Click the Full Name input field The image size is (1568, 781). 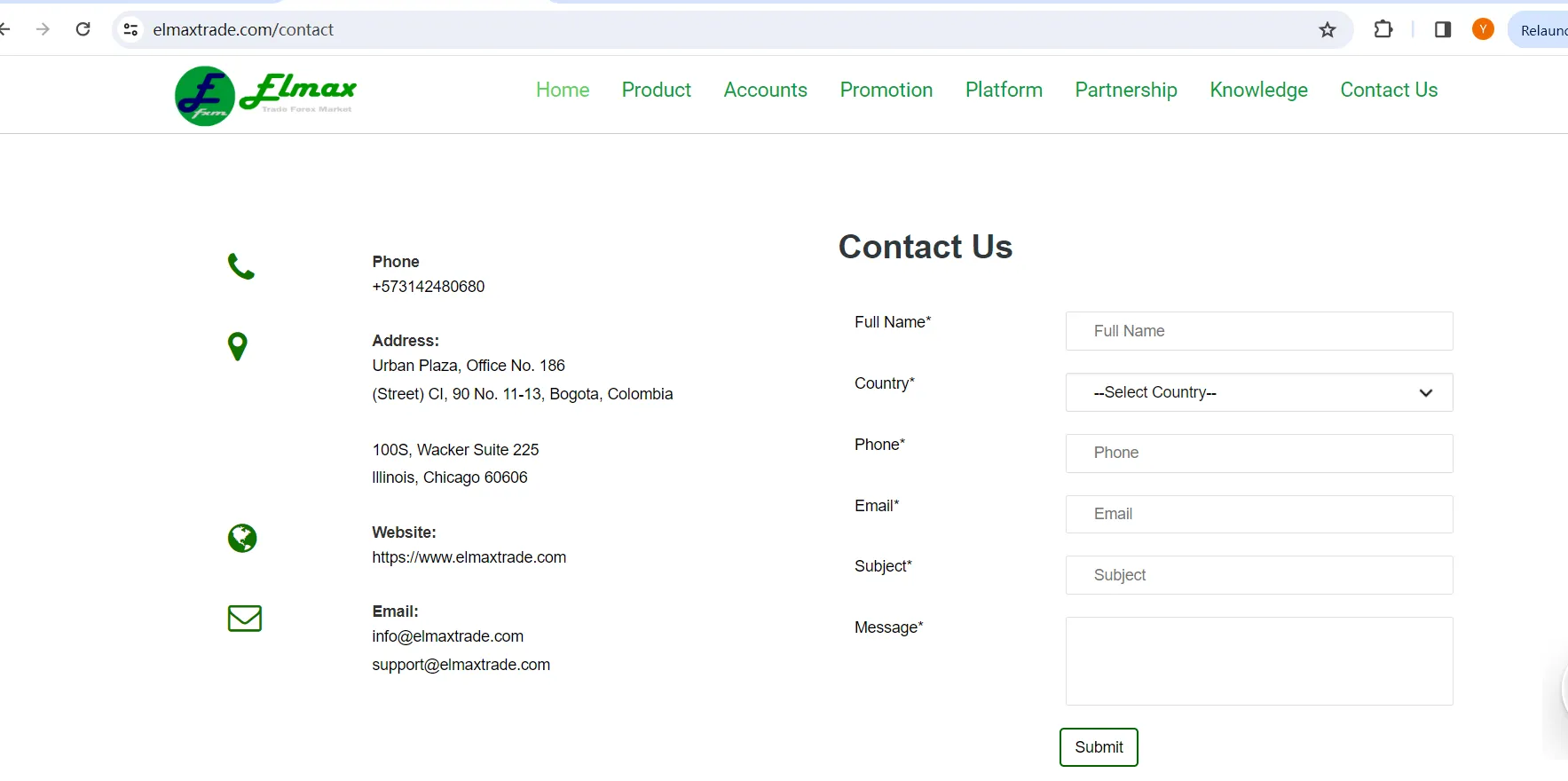(x=1259, y=331)
